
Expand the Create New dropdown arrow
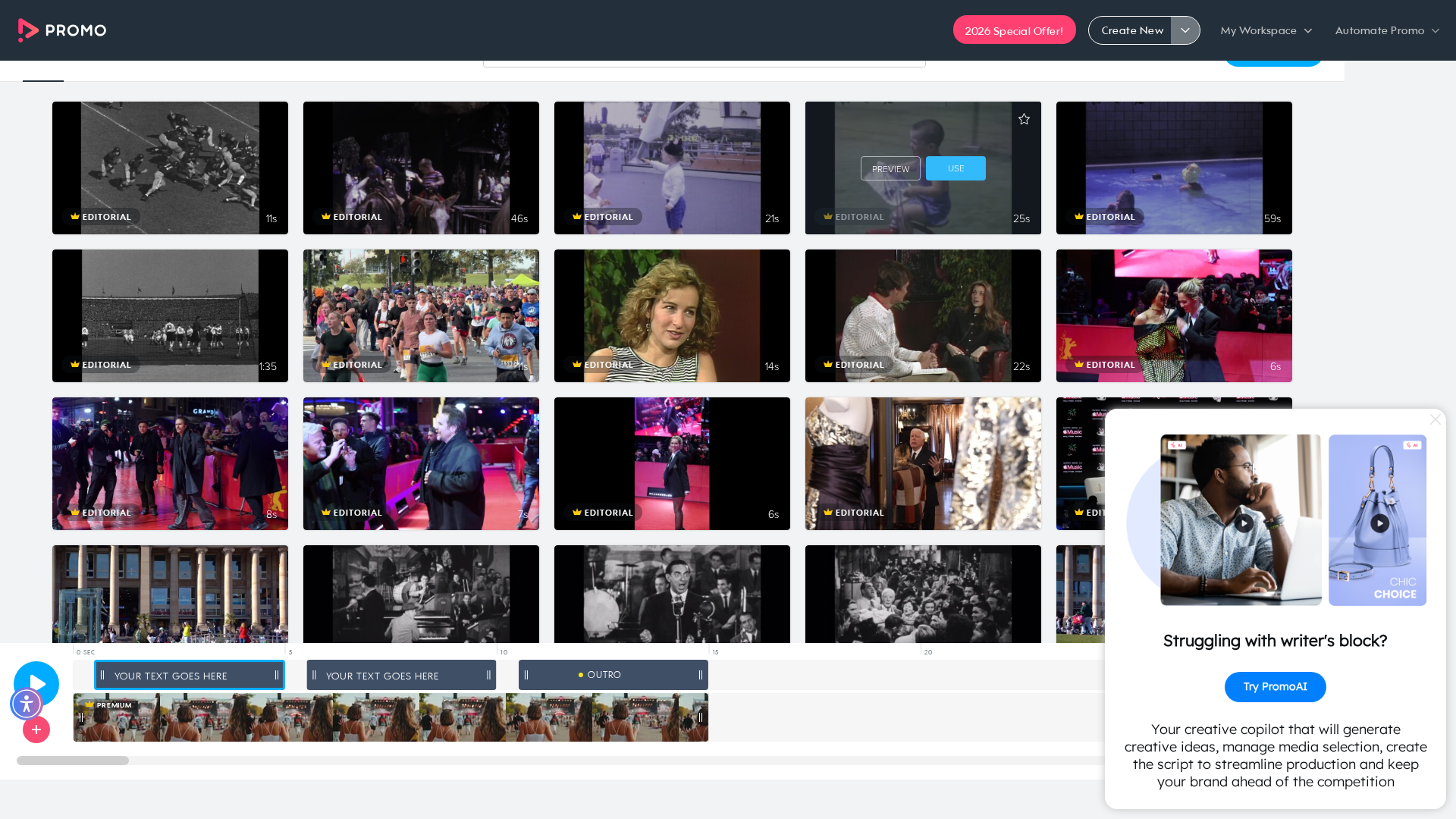(1185, 30)
